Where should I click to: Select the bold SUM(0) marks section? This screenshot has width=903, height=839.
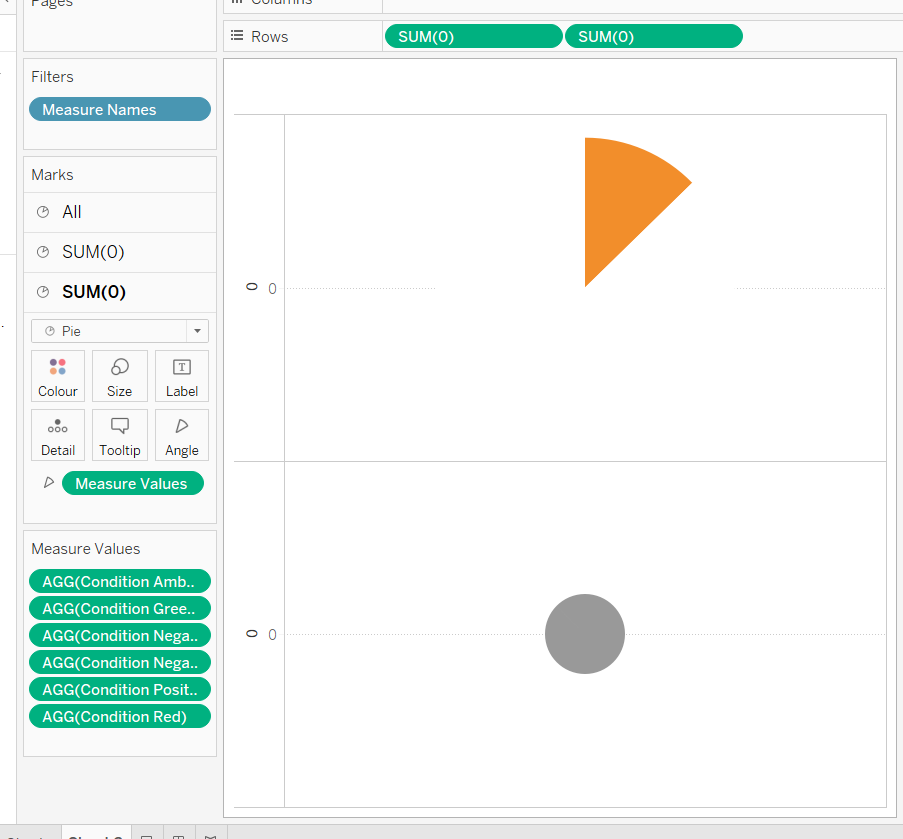pyautogui.click(x=93, y=292)
